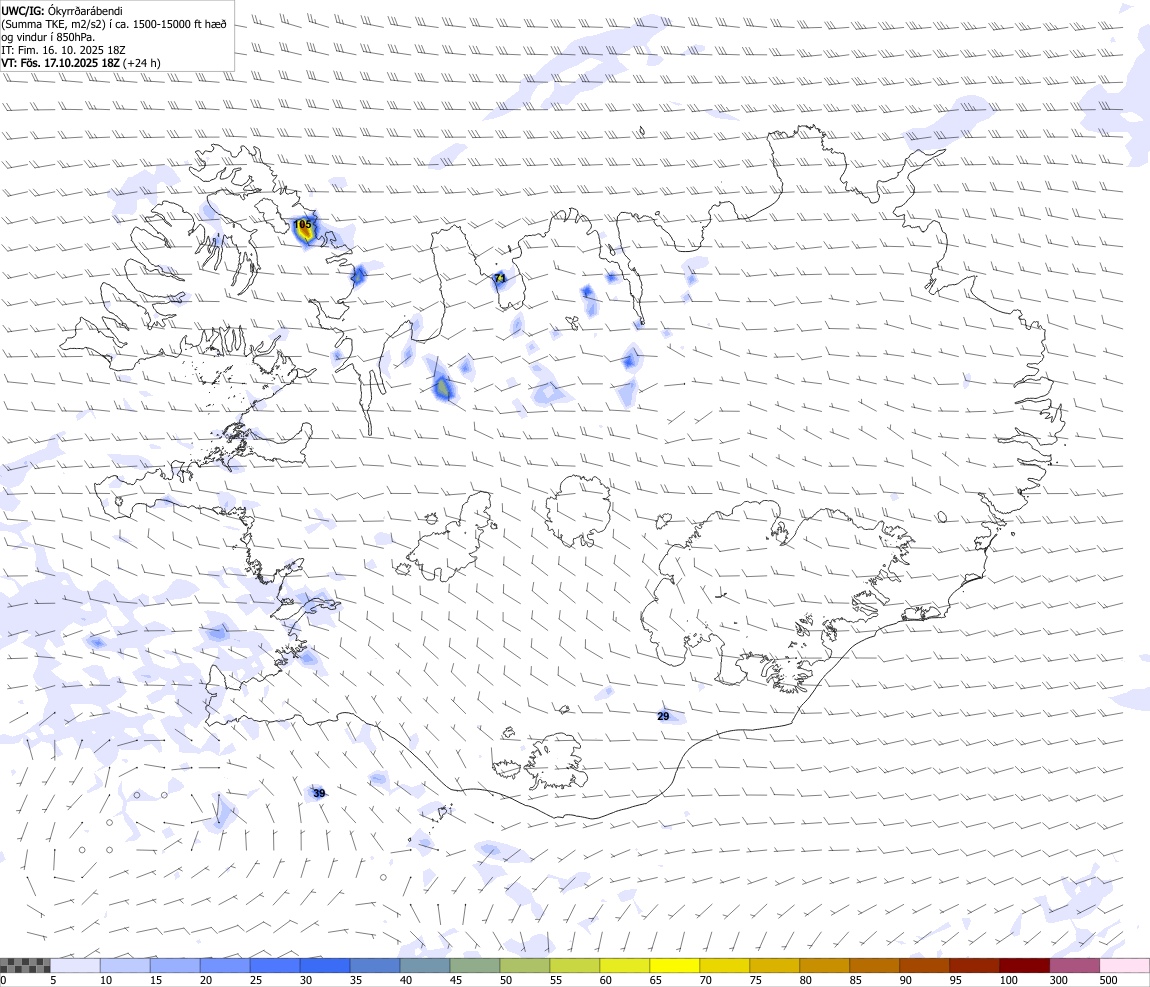Click the legend number 25

[256, 980]
